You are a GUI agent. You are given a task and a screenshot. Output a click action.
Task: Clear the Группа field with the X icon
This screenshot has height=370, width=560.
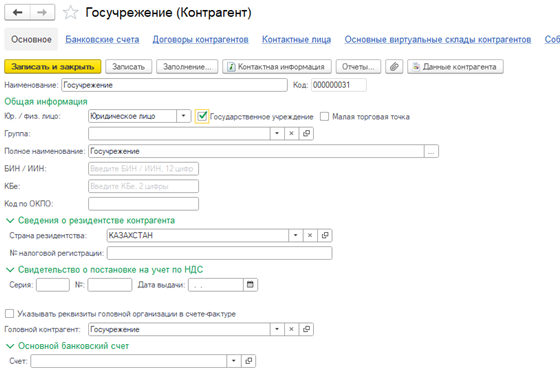click(291, 134)
